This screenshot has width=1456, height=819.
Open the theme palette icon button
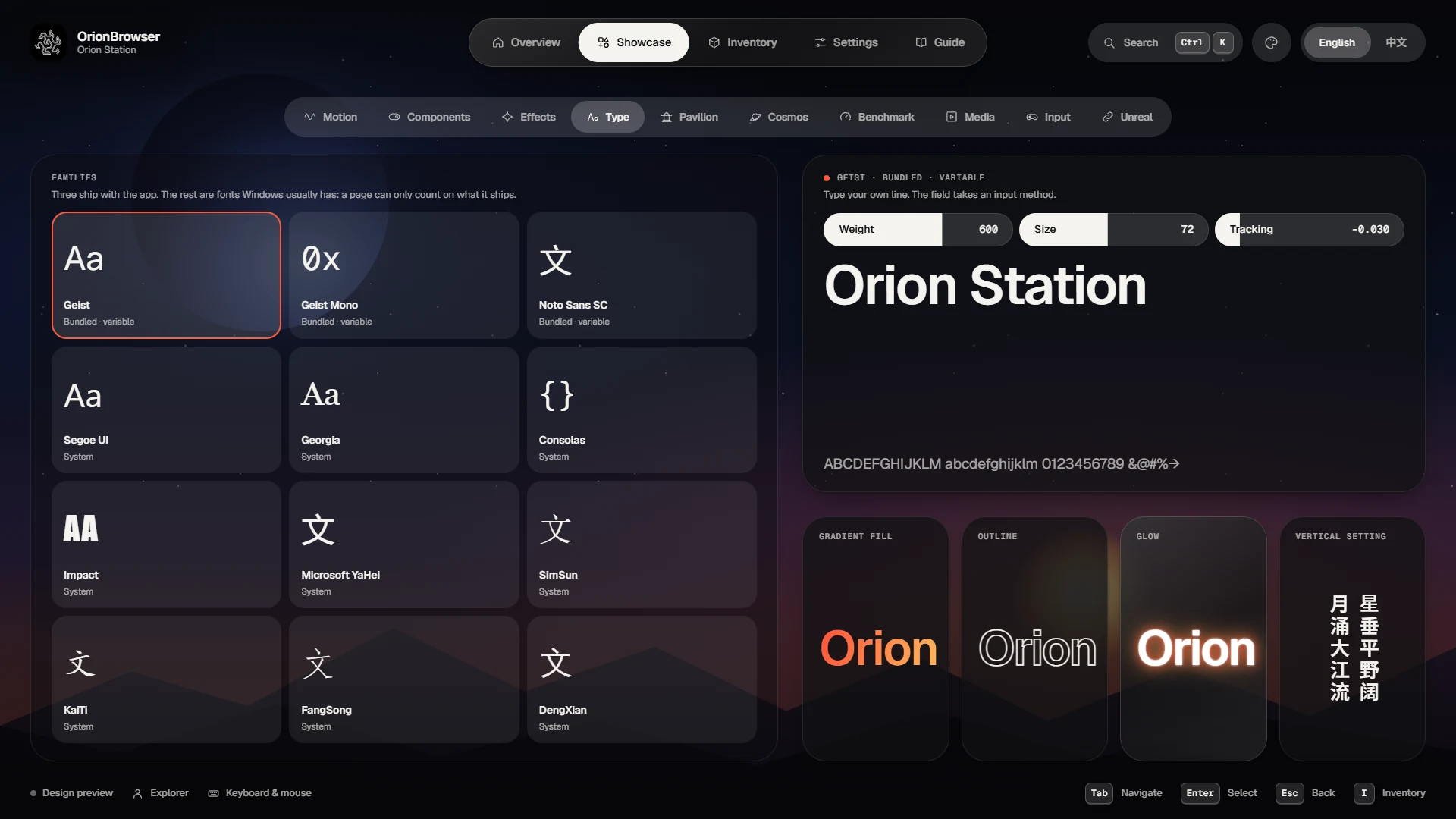(x=1271, y=42)
